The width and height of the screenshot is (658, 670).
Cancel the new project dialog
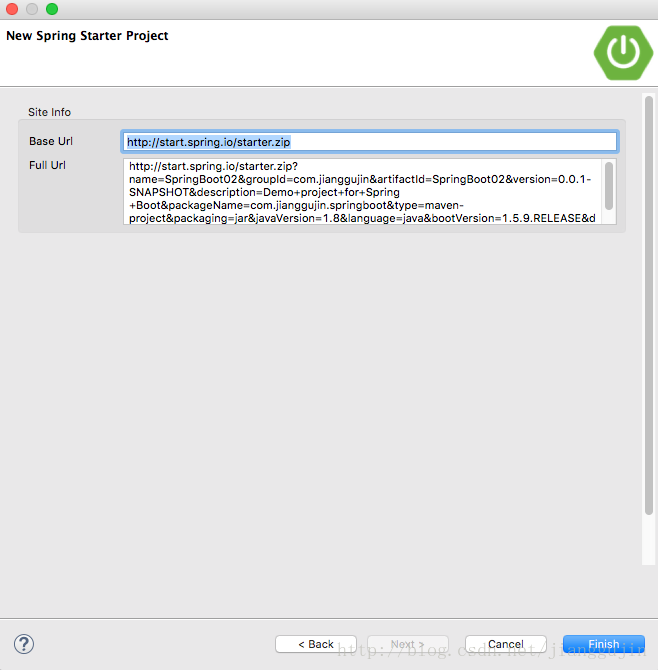[505, 644]
